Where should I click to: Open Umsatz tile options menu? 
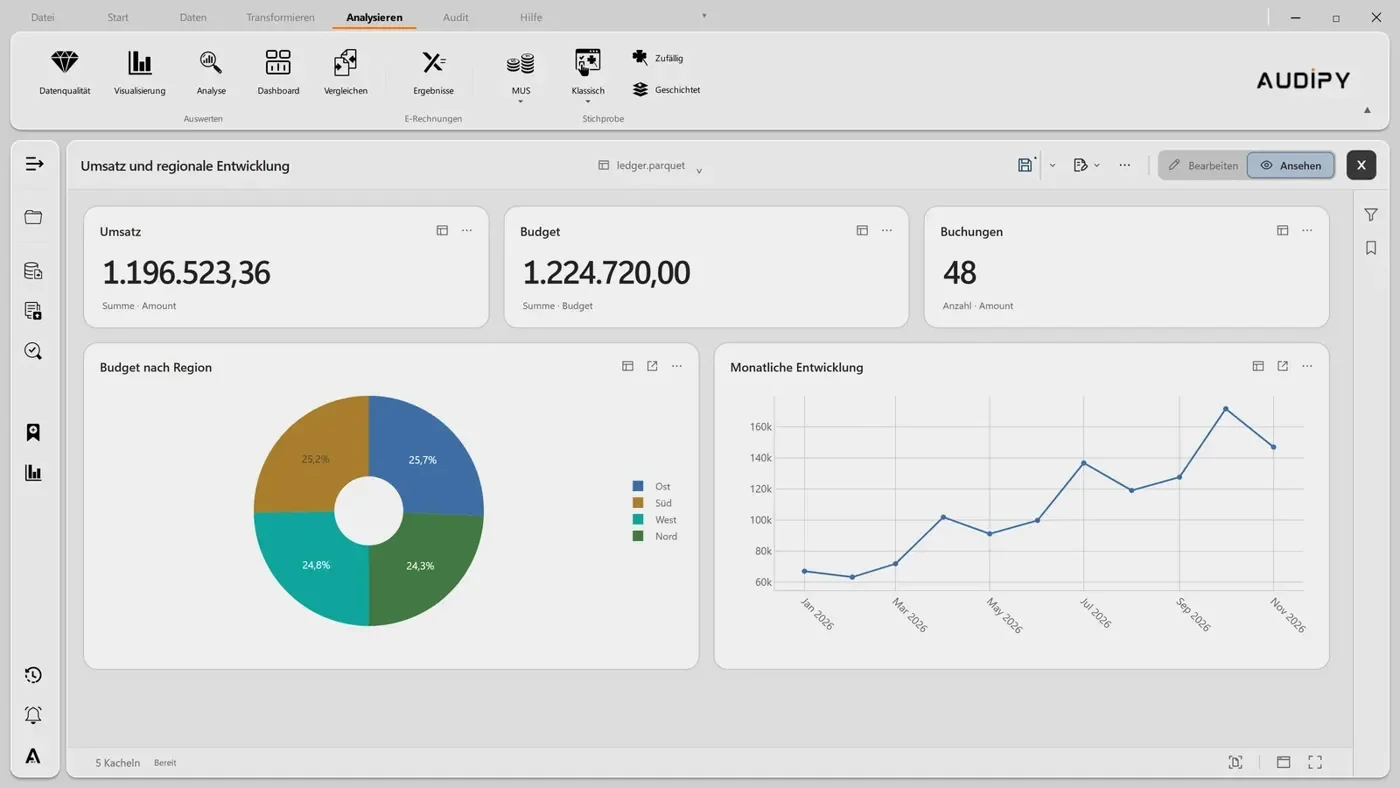(x=467, y=231)
